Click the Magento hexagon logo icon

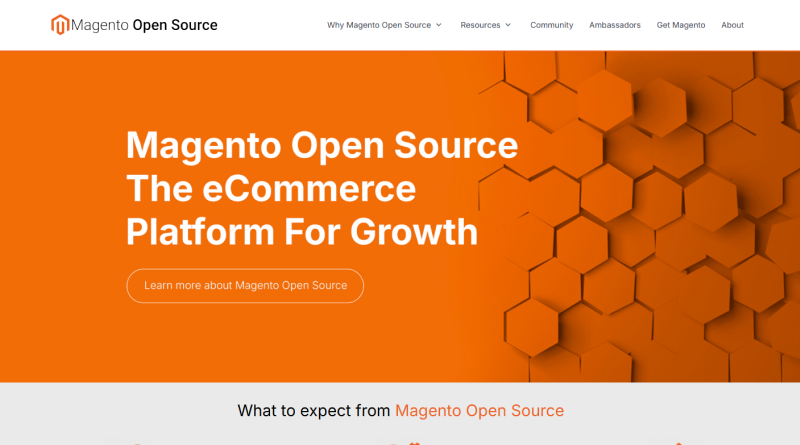click(x=60, y=24)
